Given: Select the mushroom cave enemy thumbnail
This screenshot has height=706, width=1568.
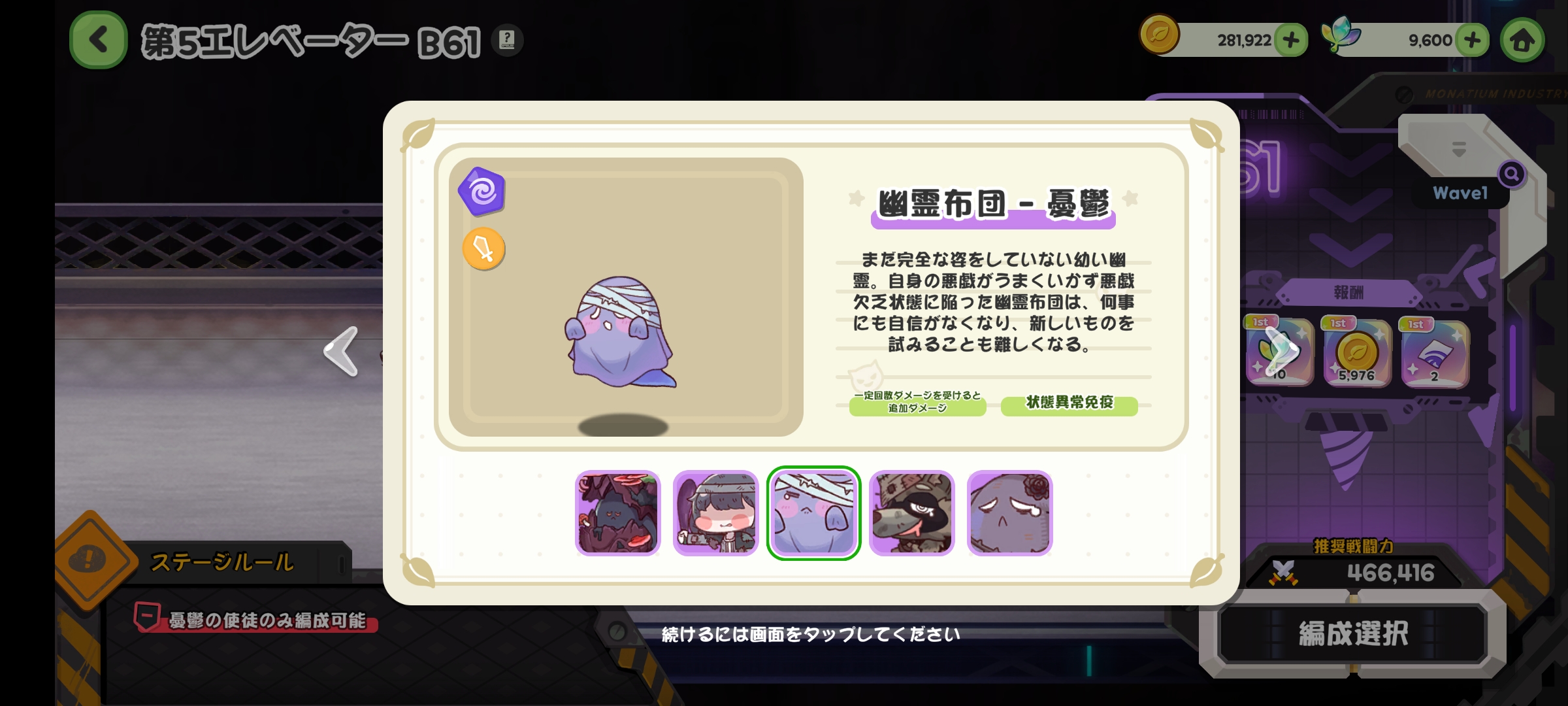Looking at the screenshot, I should [x=618, y=513].
